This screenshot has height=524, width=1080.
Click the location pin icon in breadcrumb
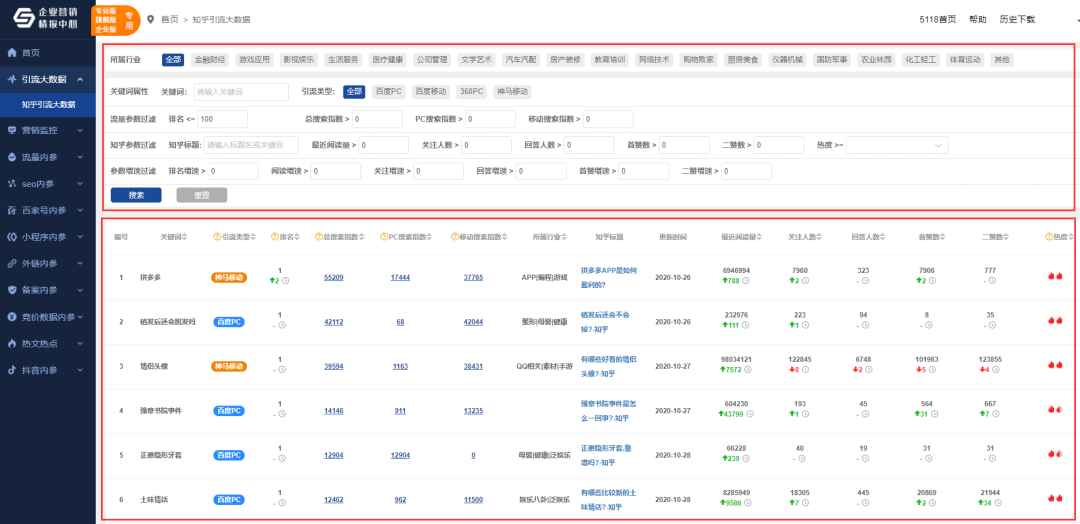point(151,19)
